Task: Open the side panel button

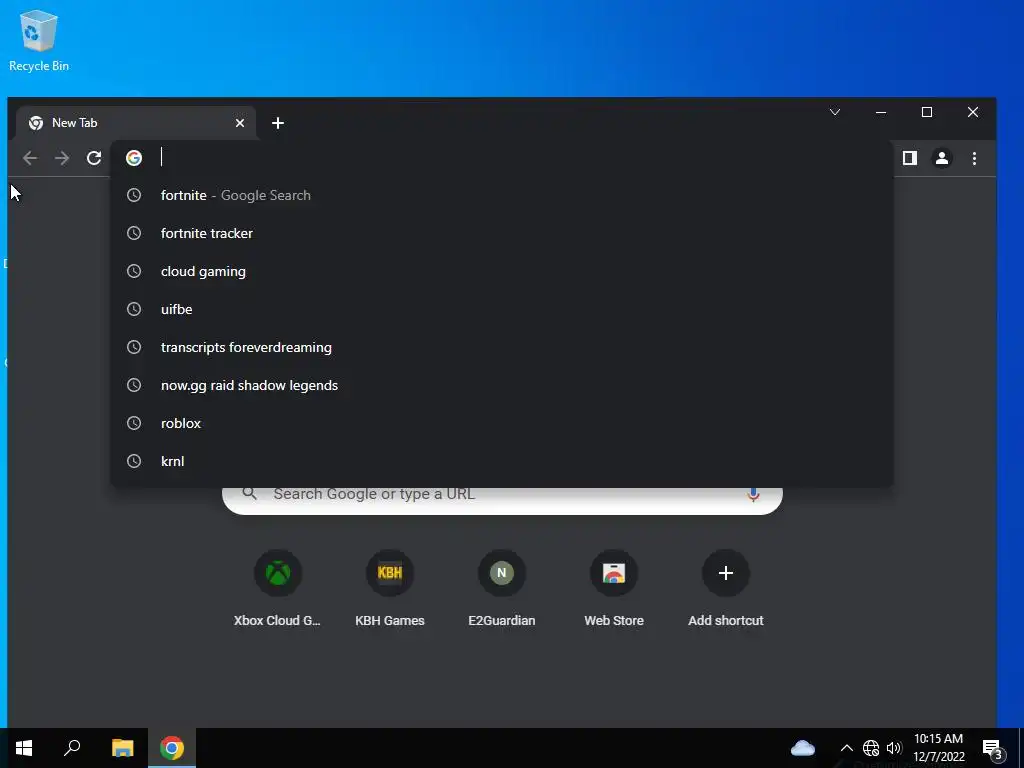Action: pos(910,158)
